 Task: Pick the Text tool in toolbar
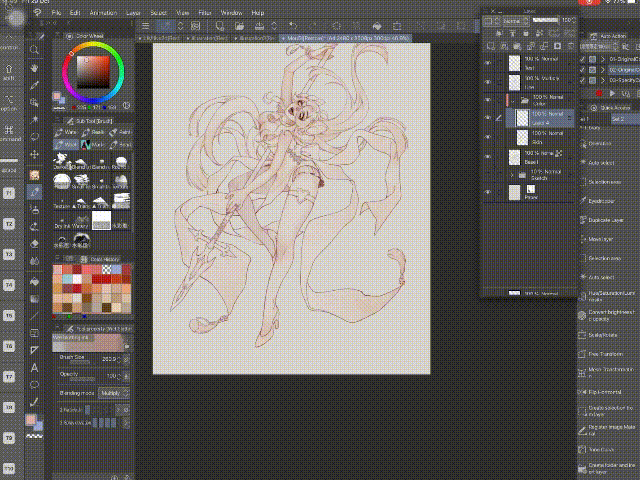tap(35, 366)
